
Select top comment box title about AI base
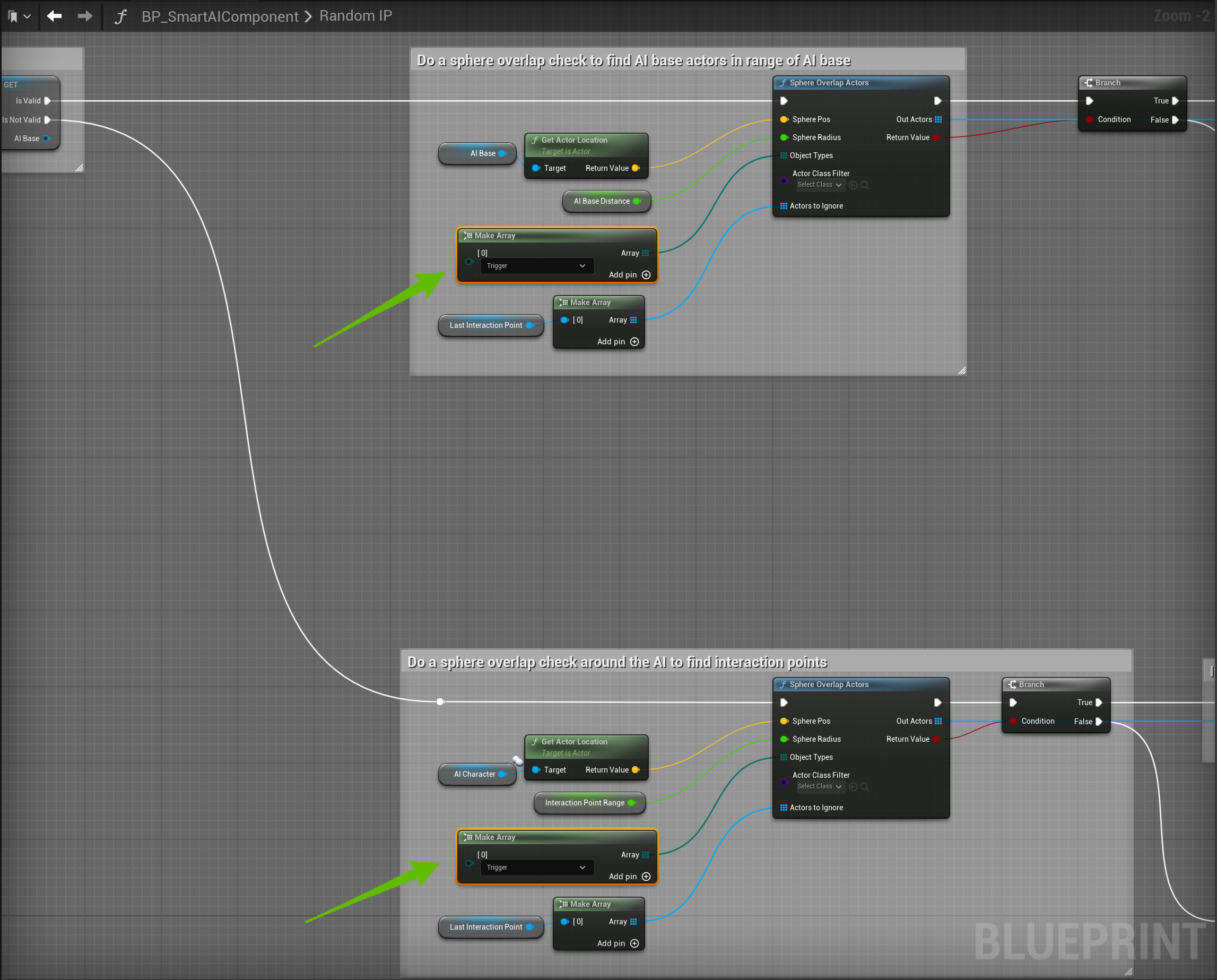pyautogui.click(x=633, y=60)
